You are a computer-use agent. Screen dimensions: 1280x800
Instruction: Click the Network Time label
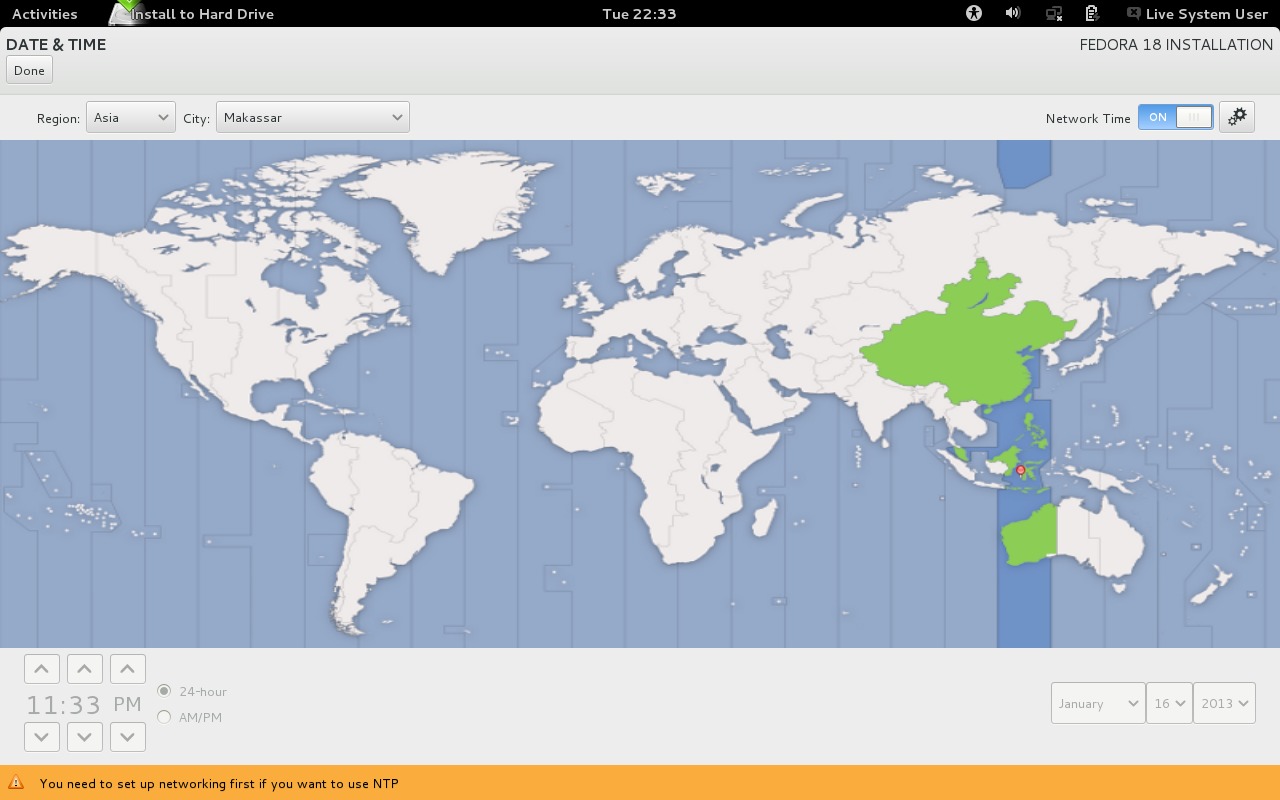(1088, 118)
